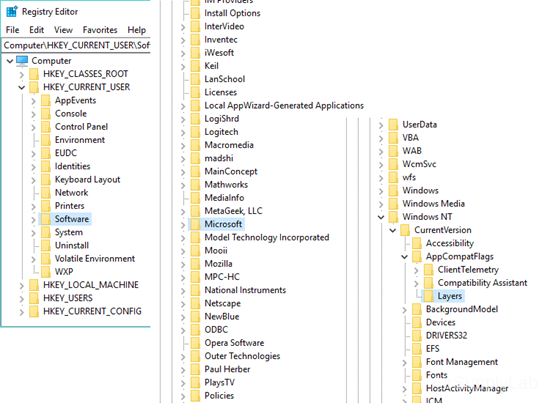Select the Accessibility key
The image size is (550, 403).
coord(450,243)
